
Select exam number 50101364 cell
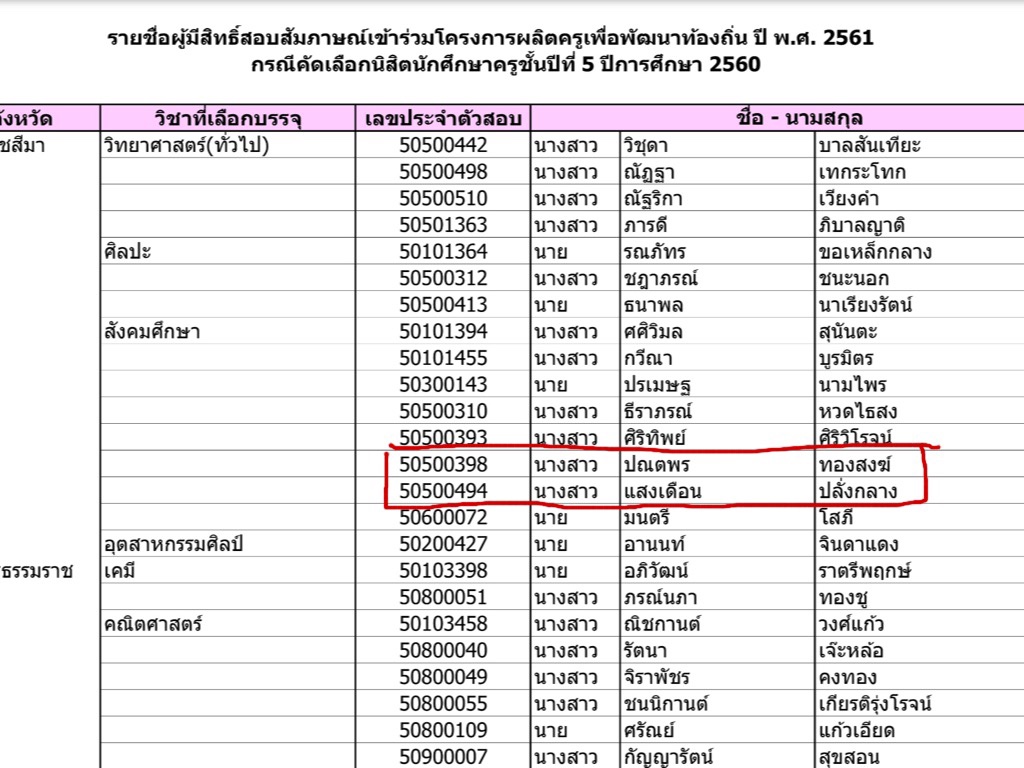[x=442, y=252]
